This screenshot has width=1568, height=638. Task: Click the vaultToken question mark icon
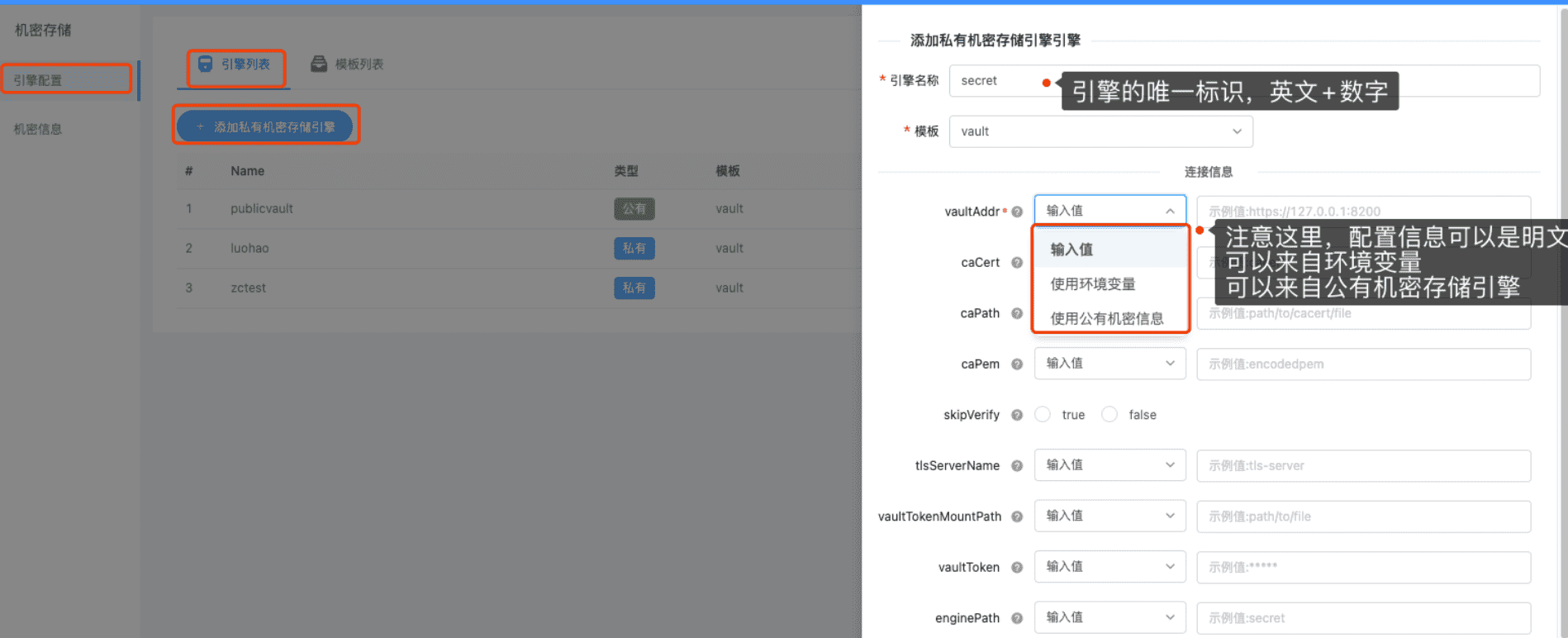pos(1017,568)
